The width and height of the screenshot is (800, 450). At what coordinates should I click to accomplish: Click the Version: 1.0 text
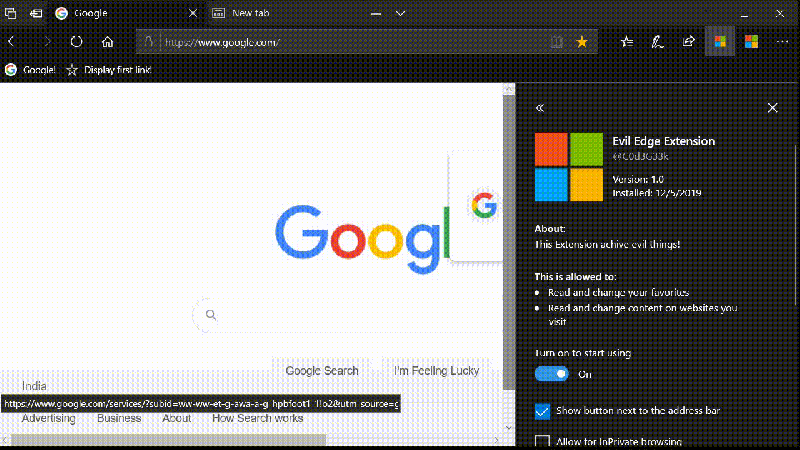click(x=638, y=180)
